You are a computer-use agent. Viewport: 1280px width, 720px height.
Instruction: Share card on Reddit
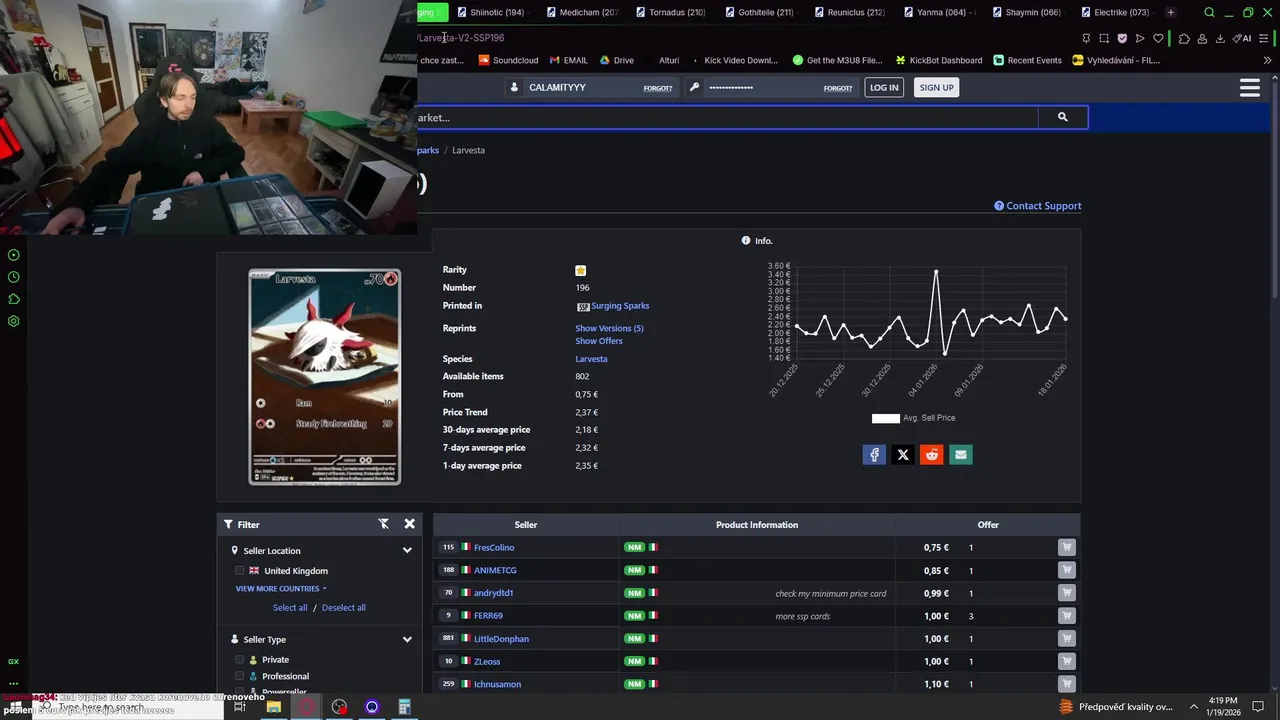pos(932,455)
